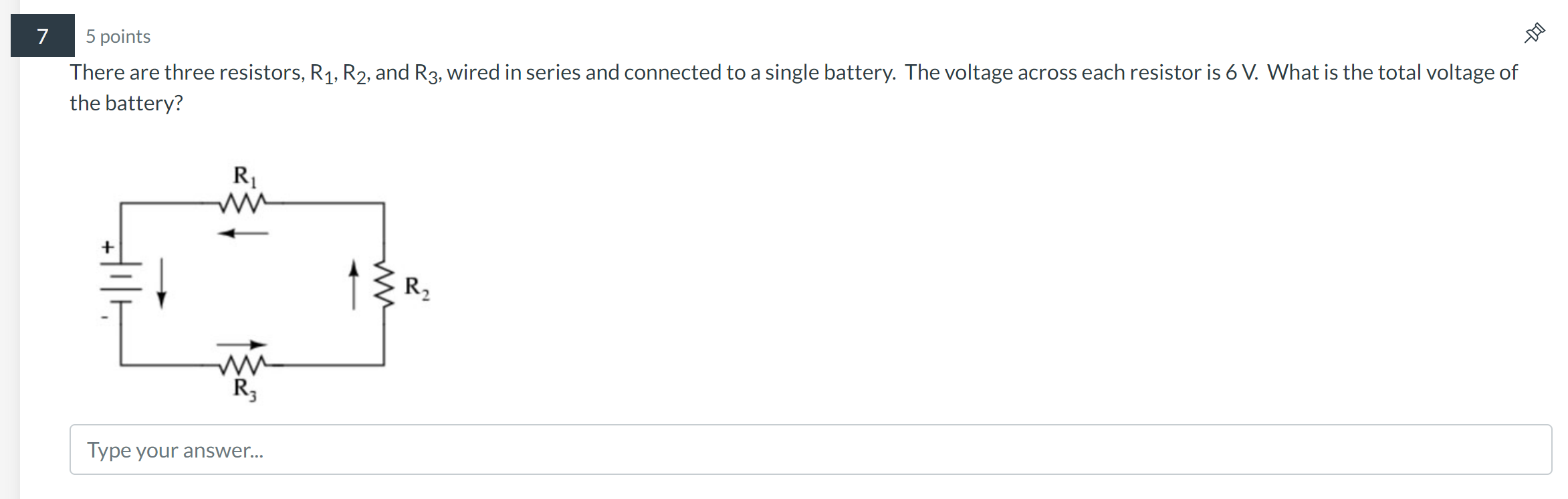Open the question 7 number badge
The image size is (1568, 499).
coord(41,35)
